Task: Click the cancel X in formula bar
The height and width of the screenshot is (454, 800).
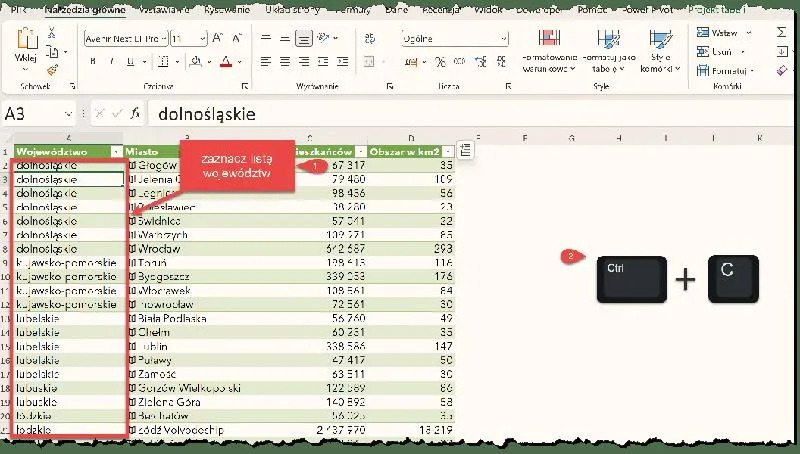Action: [x=99, y=114]
